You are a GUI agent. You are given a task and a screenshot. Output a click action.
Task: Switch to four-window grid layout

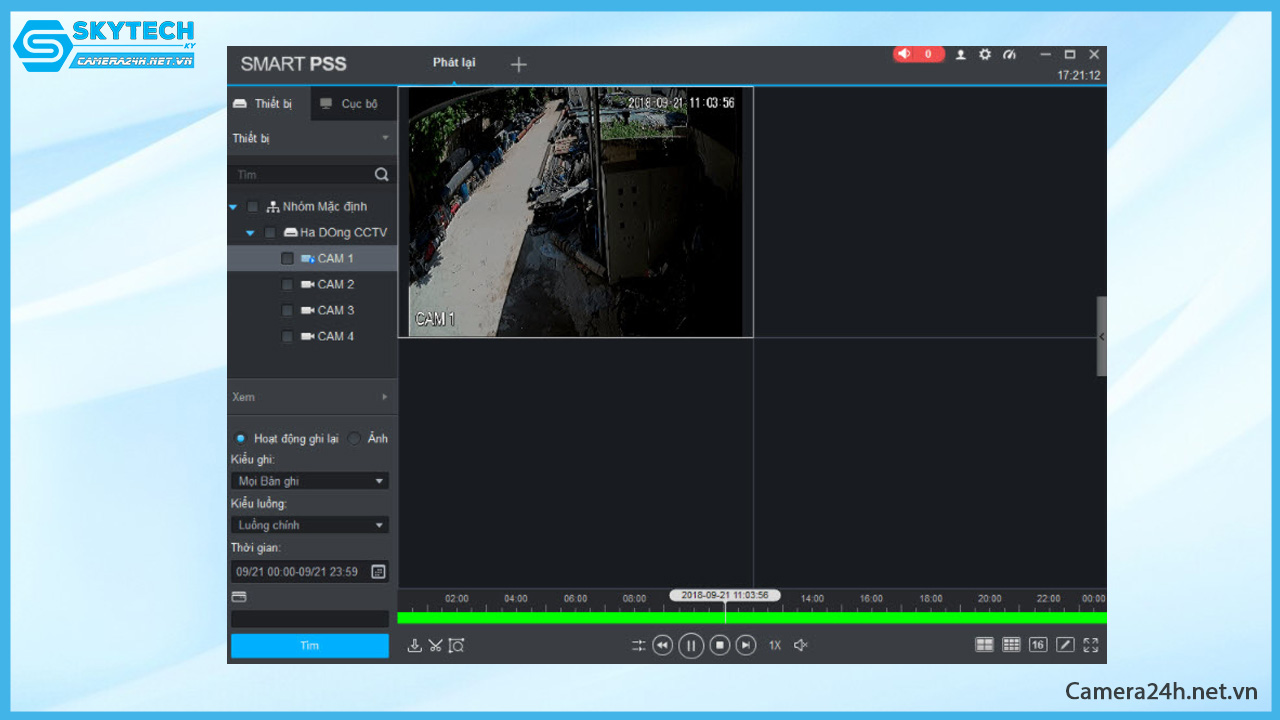pos(984,645)
